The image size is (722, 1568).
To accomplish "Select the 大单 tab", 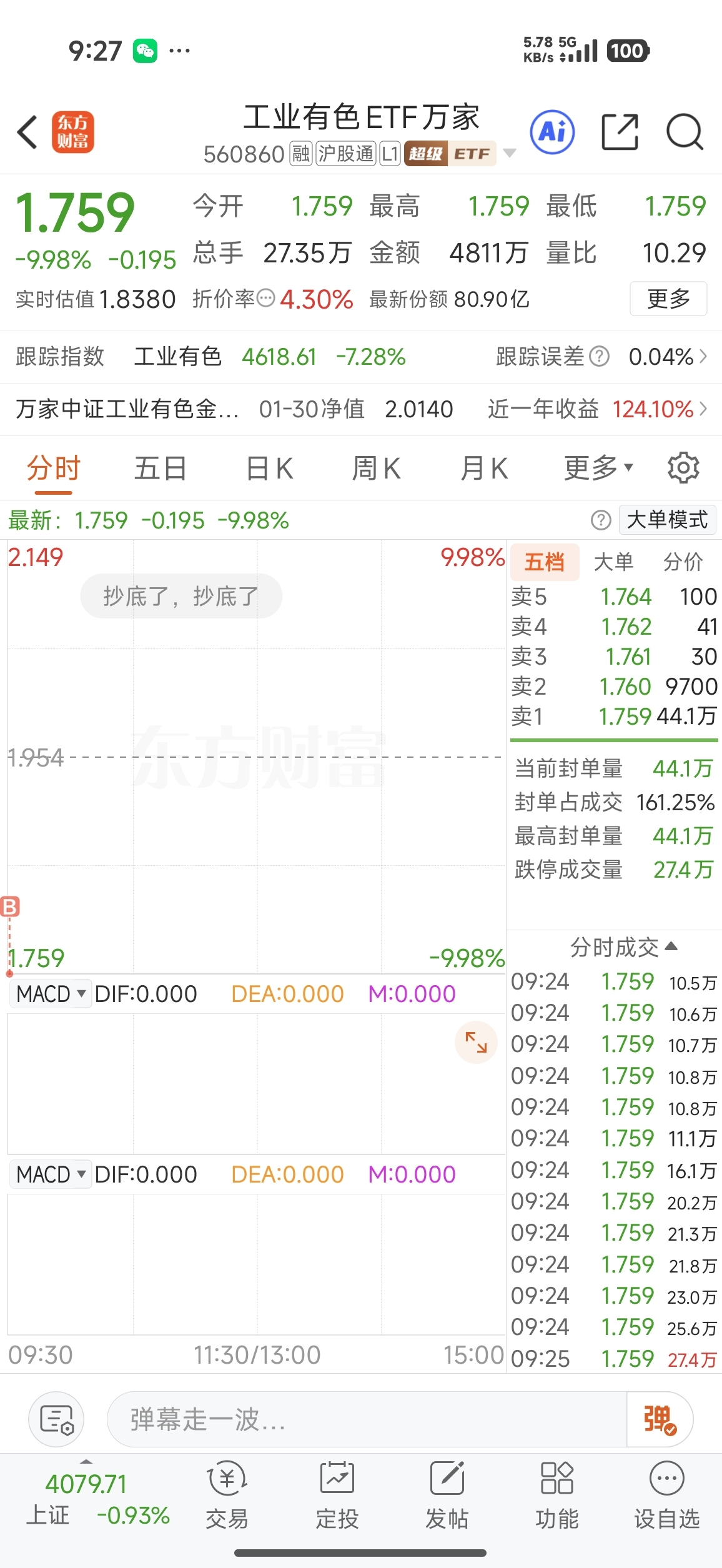I will click(614, 562).
